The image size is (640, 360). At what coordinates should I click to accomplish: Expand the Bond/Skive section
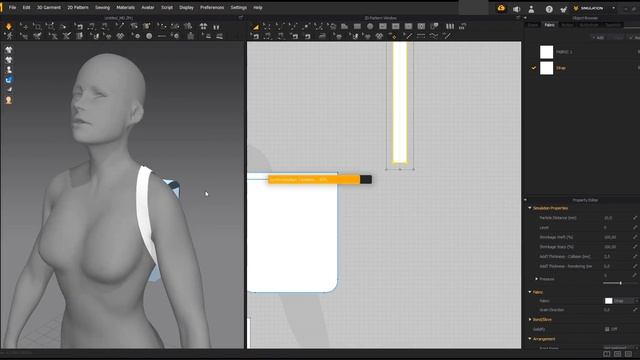[530, 319]
